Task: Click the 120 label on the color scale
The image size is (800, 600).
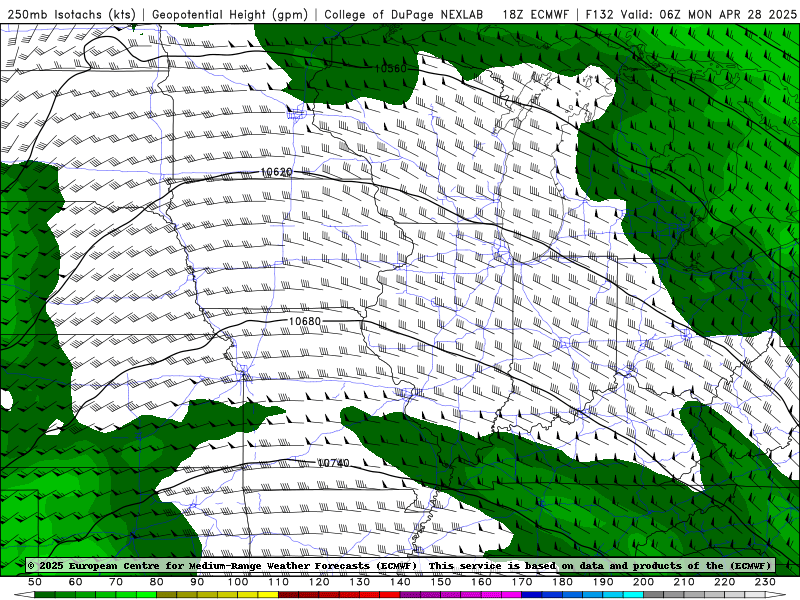Action: pyautogui.click(x=319, y=582)
